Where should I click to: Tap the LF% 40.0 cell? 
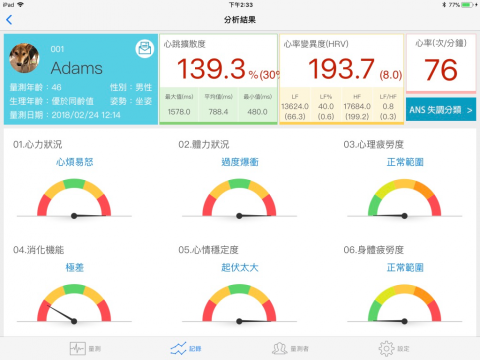[326, 106]
